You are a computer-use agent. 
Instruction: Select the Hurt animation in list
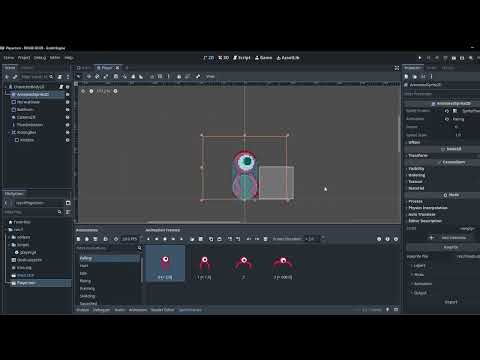coord(109,266)
